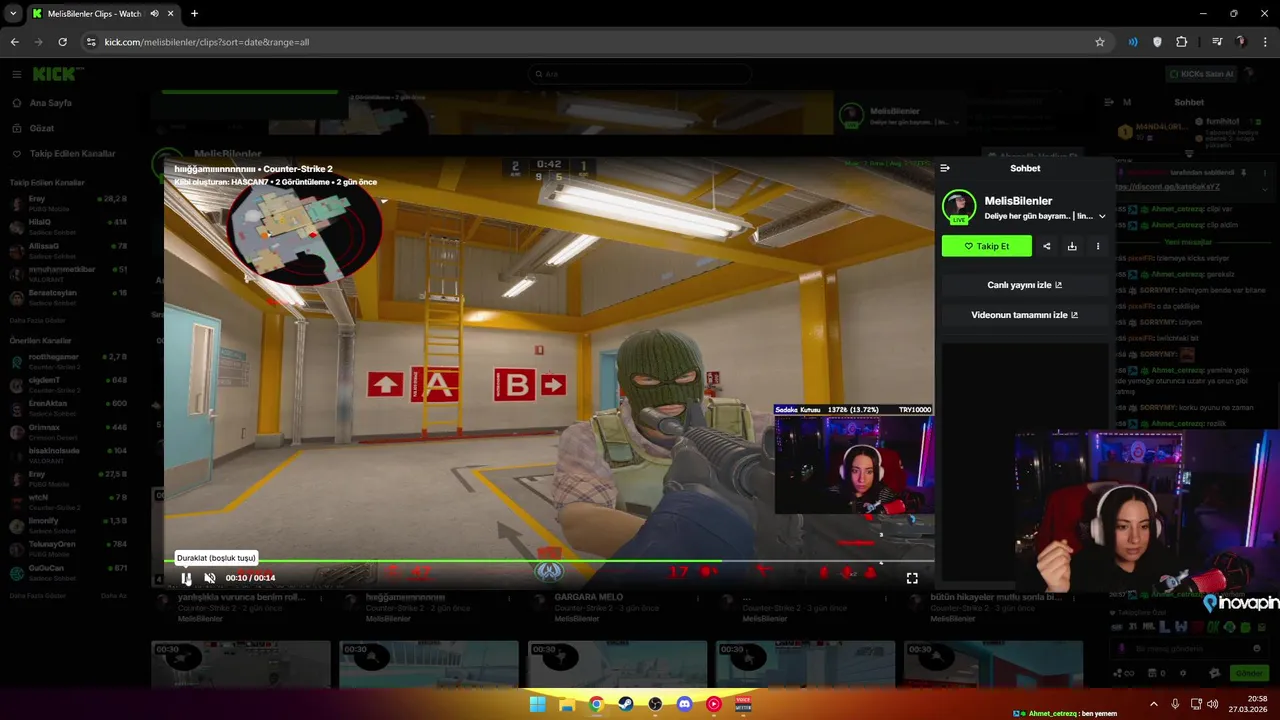Click the Chrome address bar URL

(x=207, y=42)
